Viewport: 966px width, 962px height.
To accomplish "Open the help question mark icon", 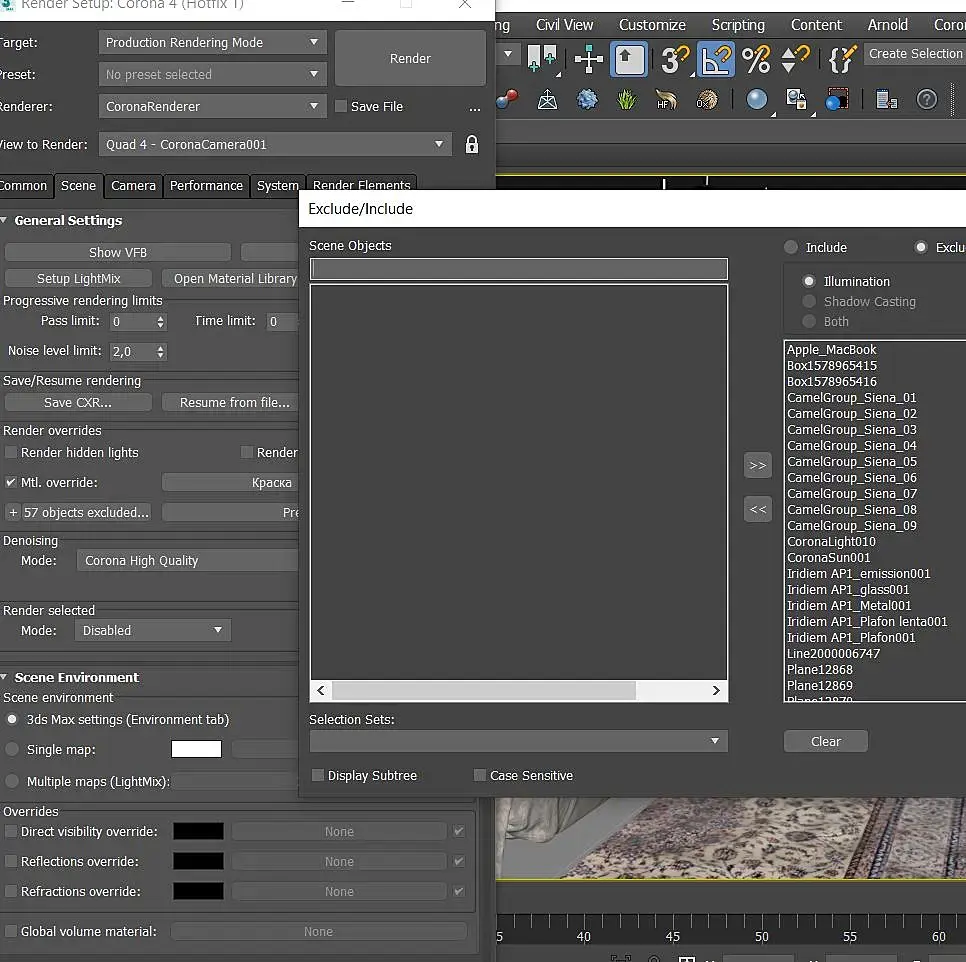I will [927, 99].
